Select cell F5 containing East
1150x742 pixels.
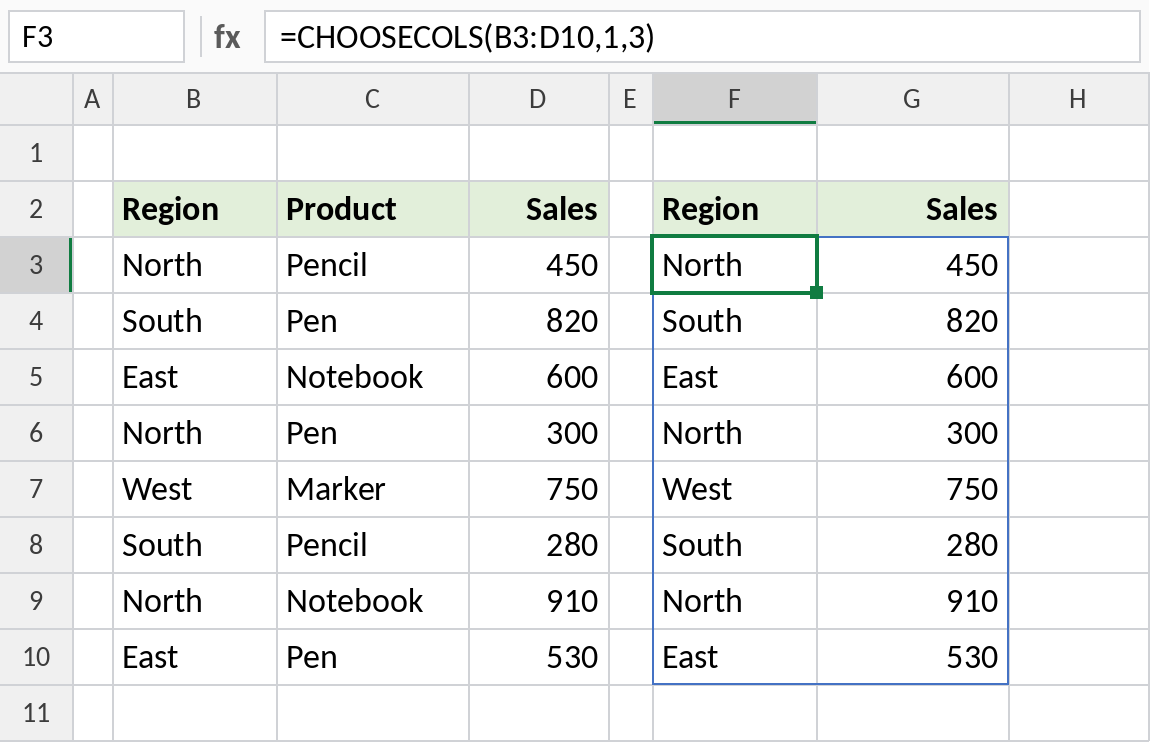pos(734,377)
